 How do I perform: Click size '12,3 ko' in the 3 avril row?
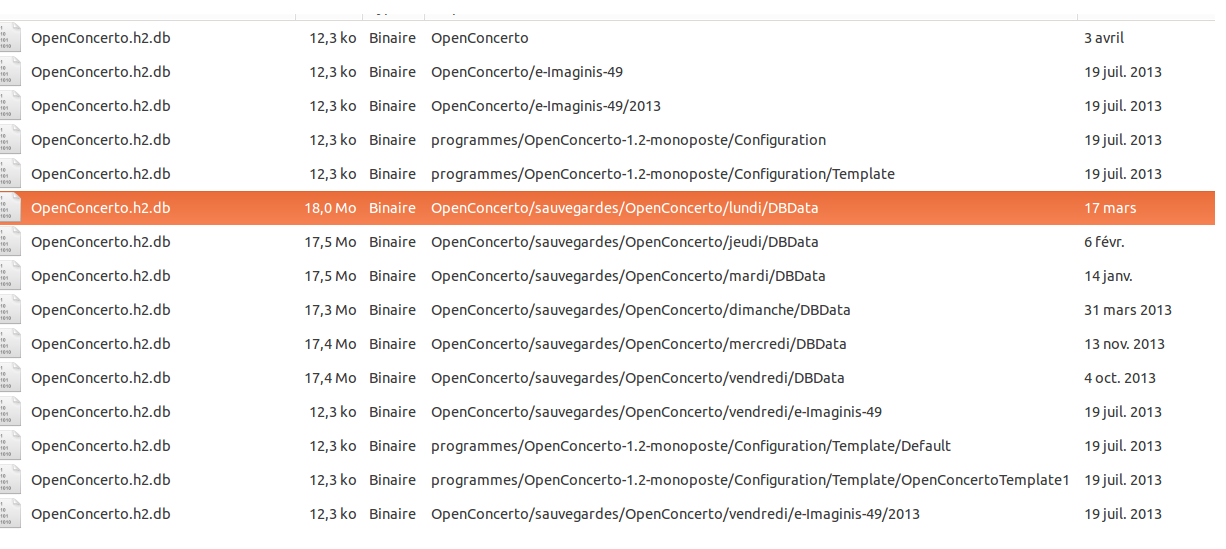[333, 38]
